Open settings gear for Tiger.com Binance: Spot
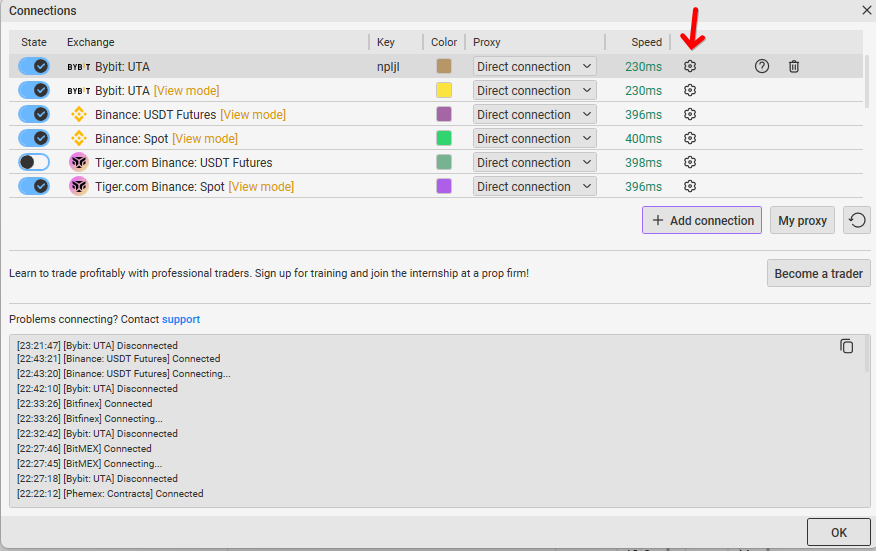Image resolution: width=876 pixels, height=551 pixels. [x=690, y=187]
